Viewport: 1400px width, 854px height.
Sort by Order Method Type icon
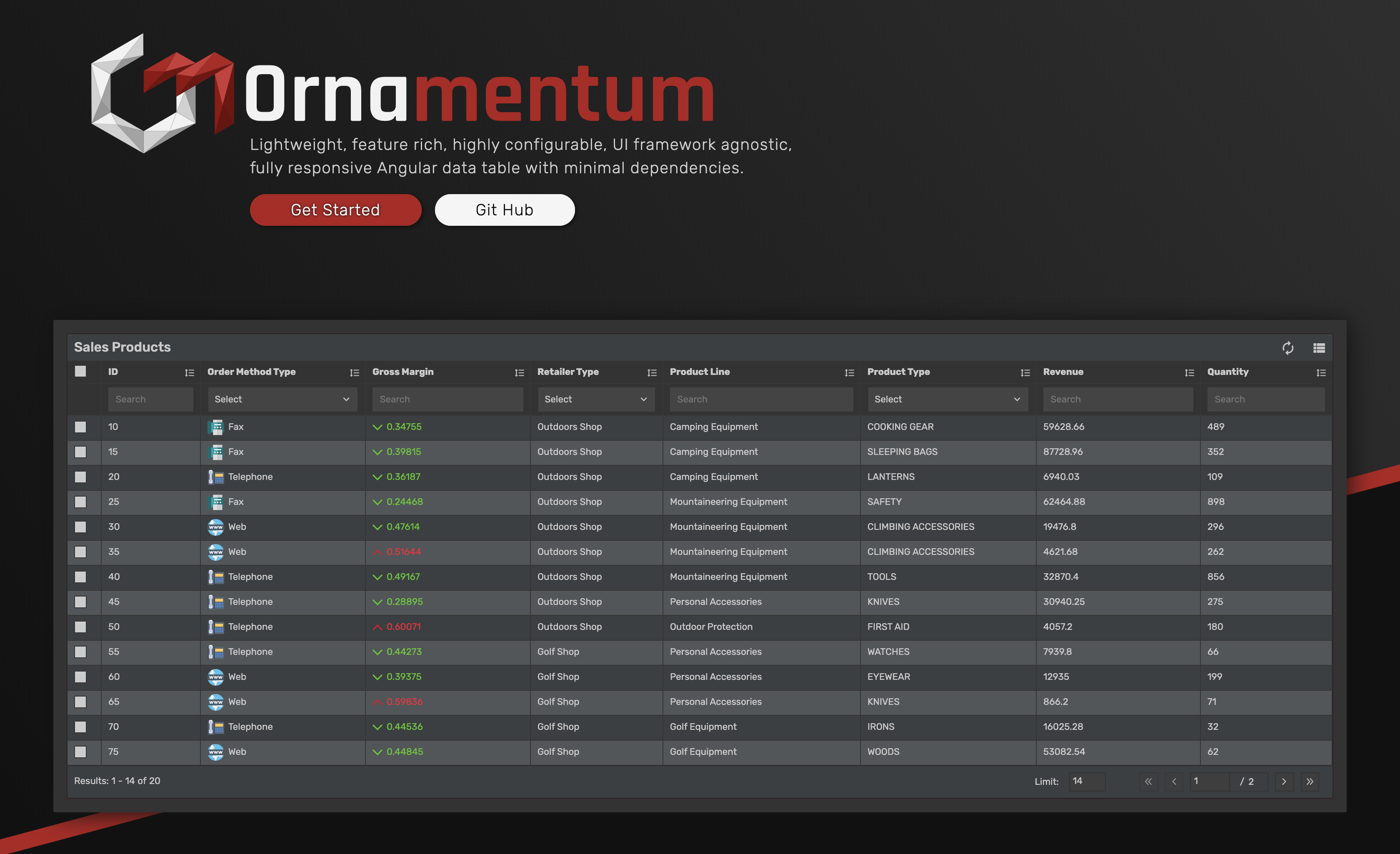[x=355, y=373]
